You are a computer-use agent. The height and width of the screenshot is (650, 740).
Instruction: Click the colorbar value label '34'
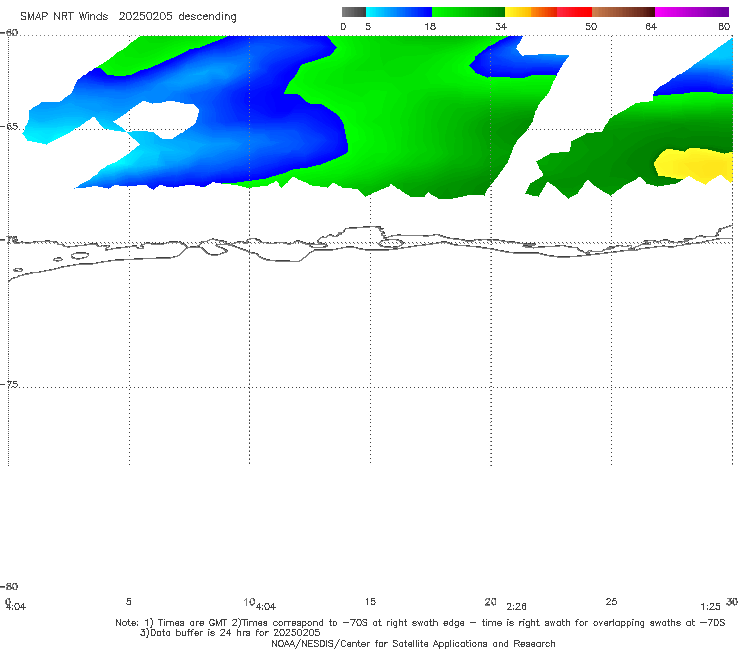[x=501, y=26]
